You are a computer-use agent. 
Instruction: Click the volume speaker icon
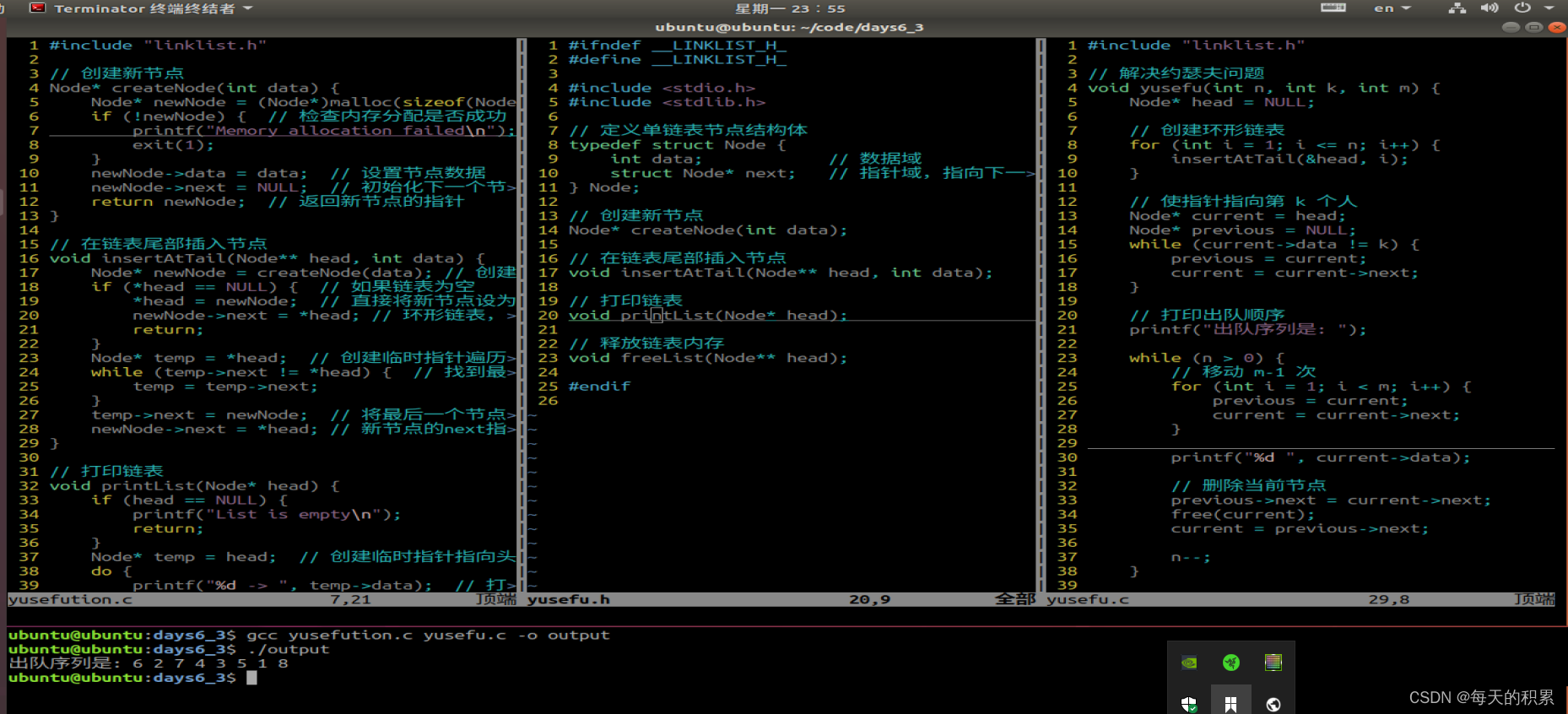click(1490, 8)
